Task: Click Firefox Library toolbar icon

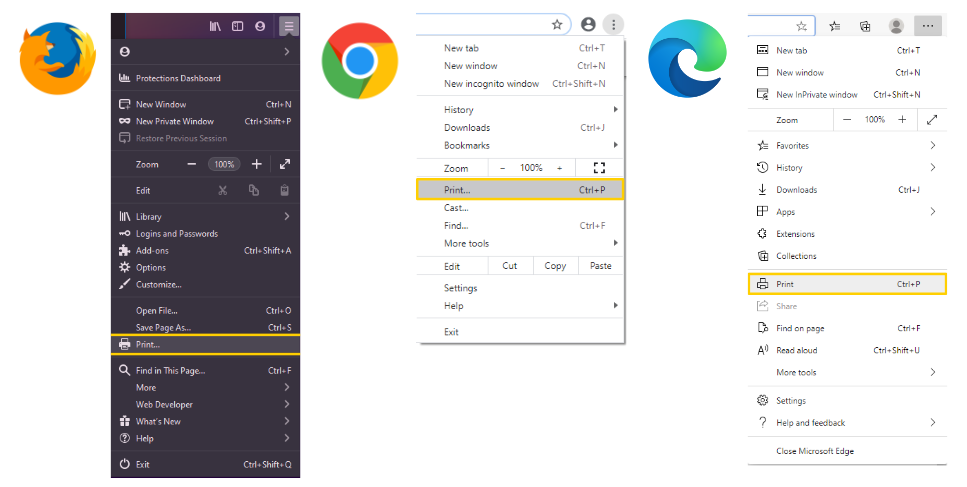Action: [215, 27]
